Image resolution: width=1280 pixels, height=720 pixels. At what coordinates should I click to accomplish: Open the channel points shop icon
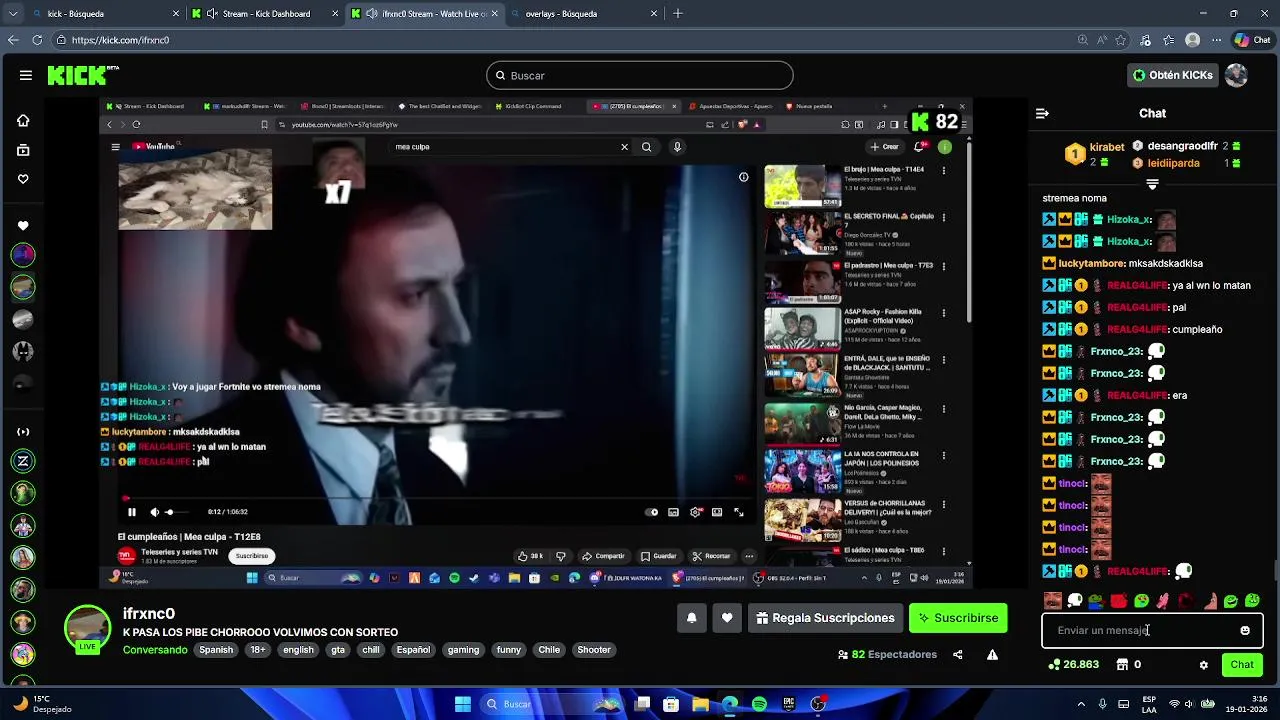[x=1122, y=665]
